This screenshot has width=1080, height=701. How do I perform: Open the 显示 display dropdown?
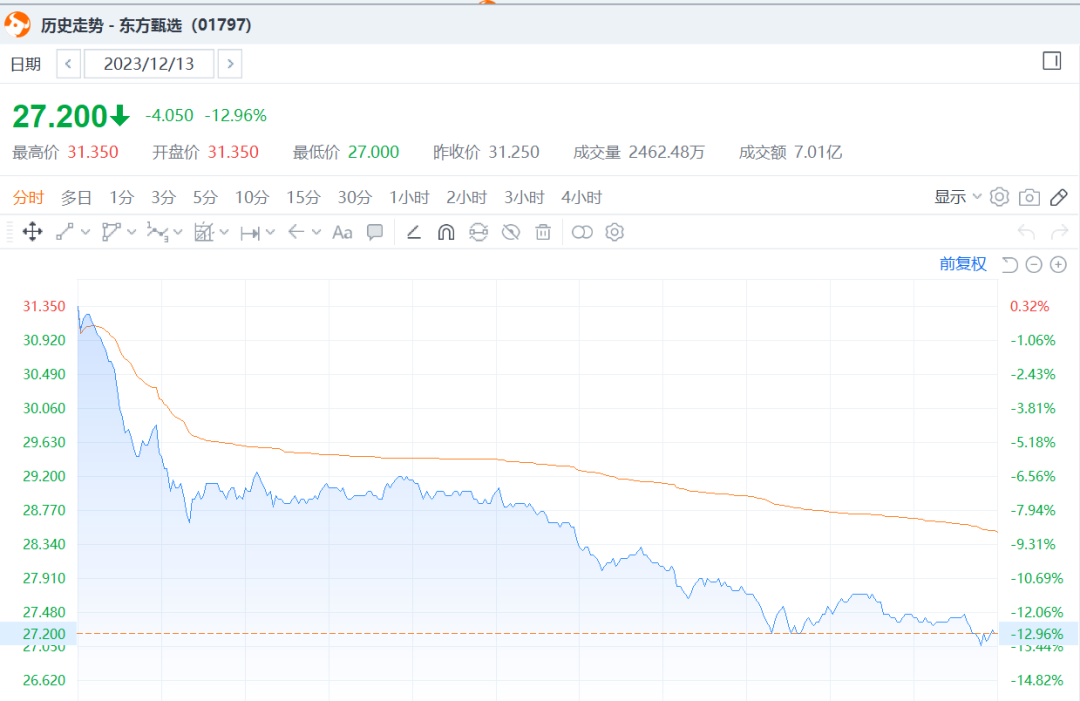(958, 197)
